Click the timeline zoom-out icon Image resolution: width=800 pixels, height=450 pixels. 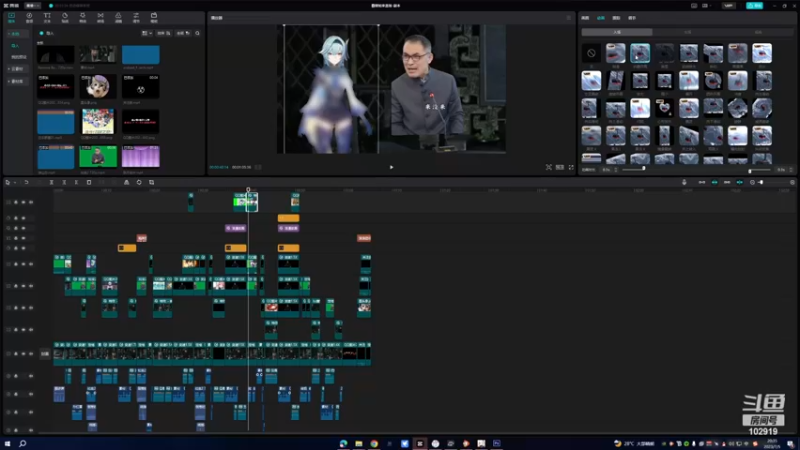pyautogui.click(x=752, y=182)
